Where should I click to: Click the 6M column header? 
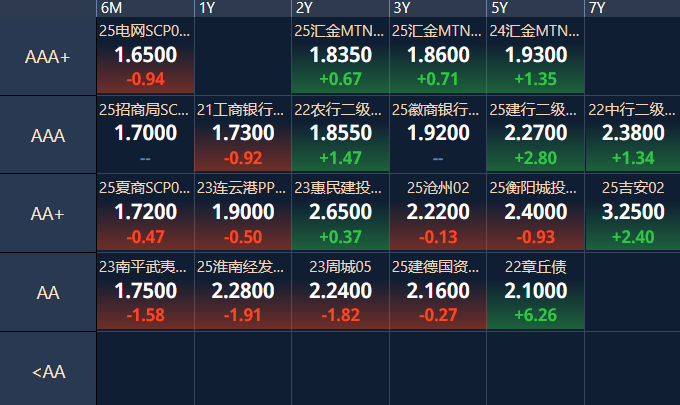pyautogui.click(x=145, y=8)
